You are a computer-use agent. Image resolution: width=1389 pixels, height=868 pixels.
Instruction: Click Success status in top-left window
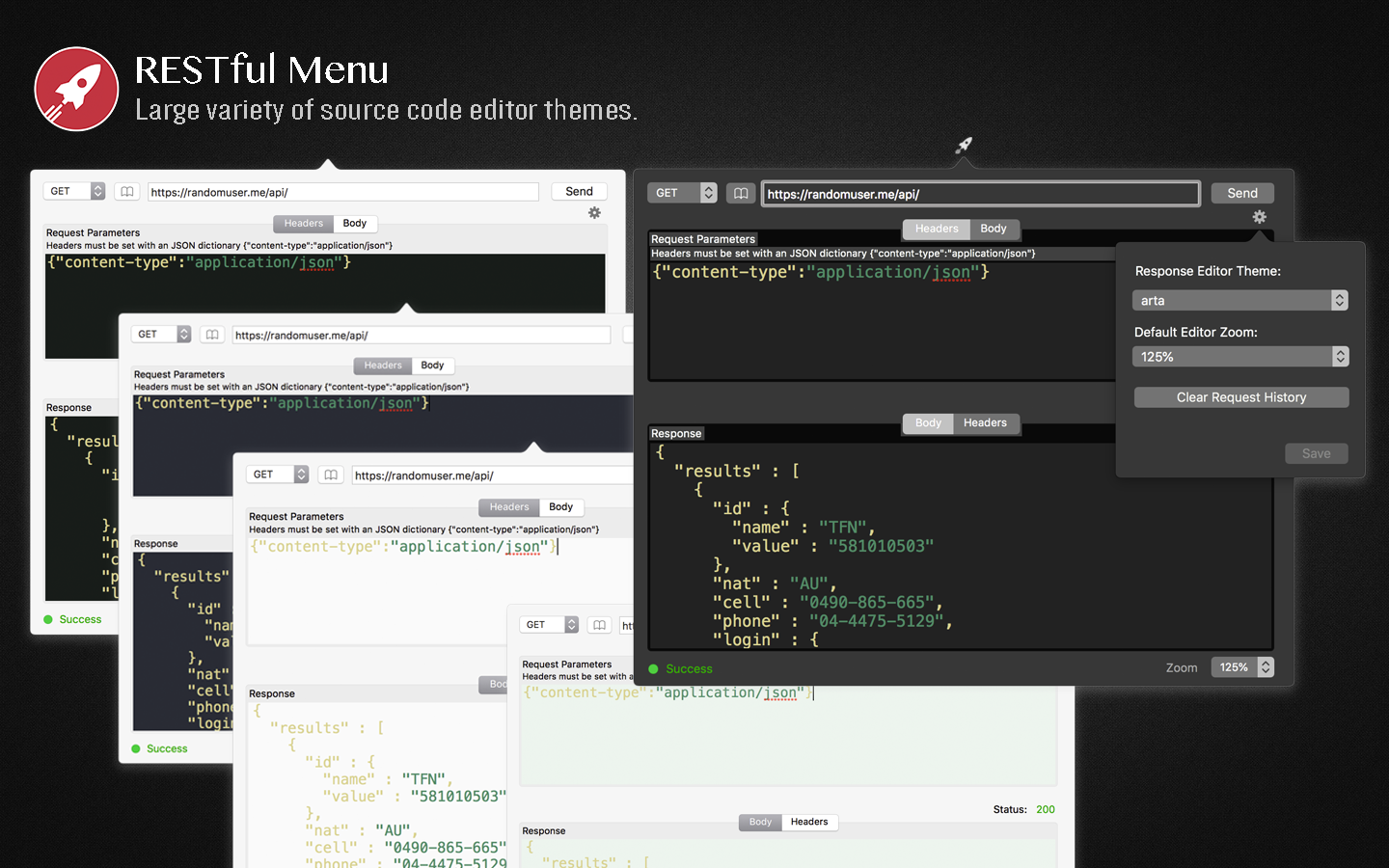pyautogui.click(x=72, y=620)
